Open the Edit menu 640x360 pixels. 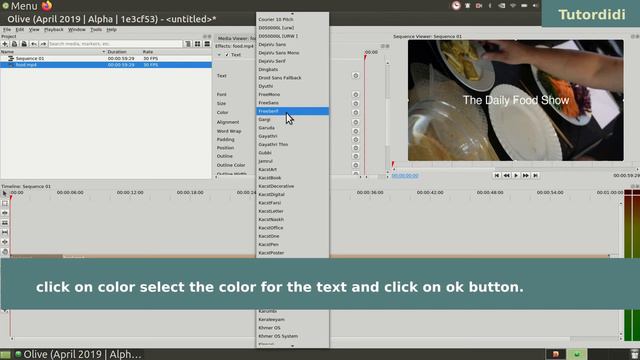coord(20,29)
